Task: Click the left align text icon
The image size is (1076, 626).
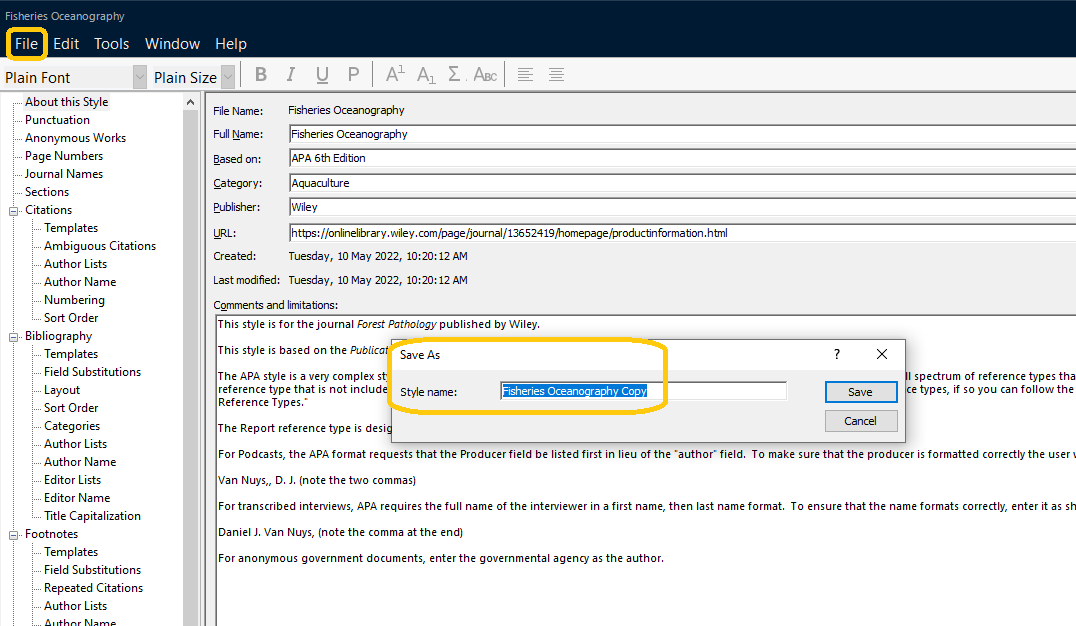Action: point(525,75)
